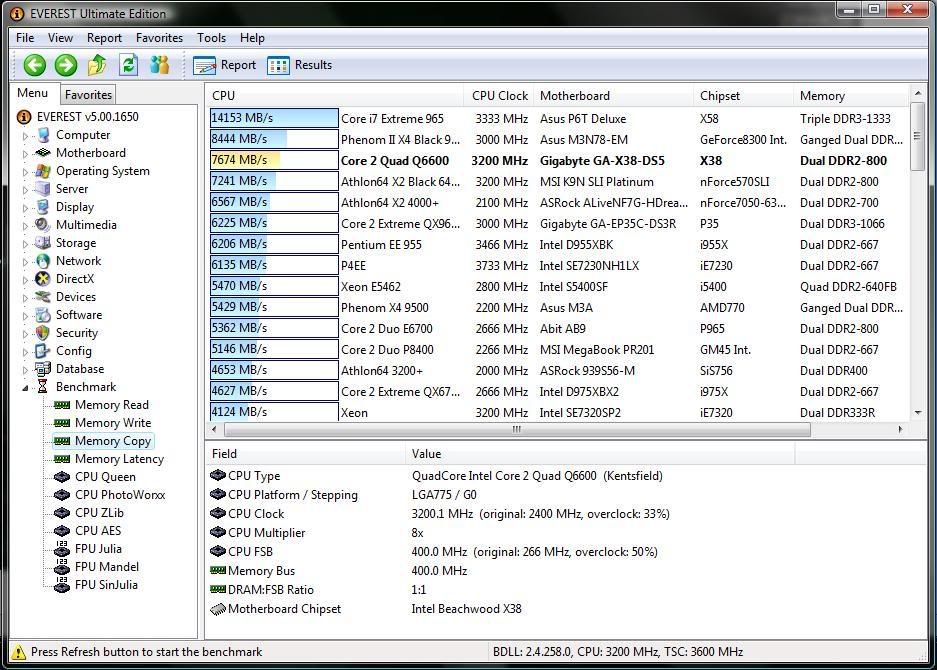
Task: Select the Computer icon in tree
Action: tap(43, 135)
